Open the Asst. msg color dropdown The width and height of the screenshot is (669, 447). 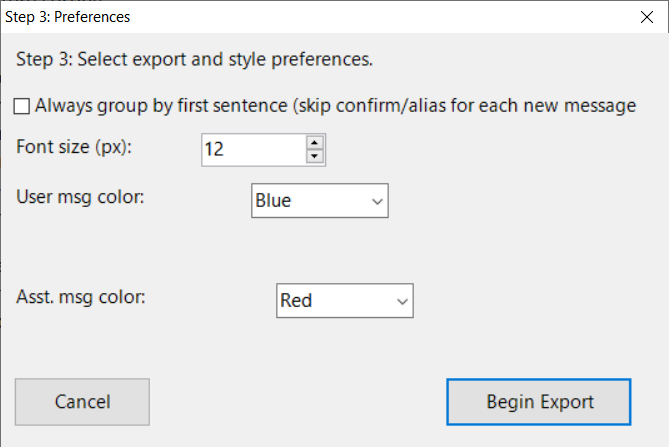tap(344, 300)
